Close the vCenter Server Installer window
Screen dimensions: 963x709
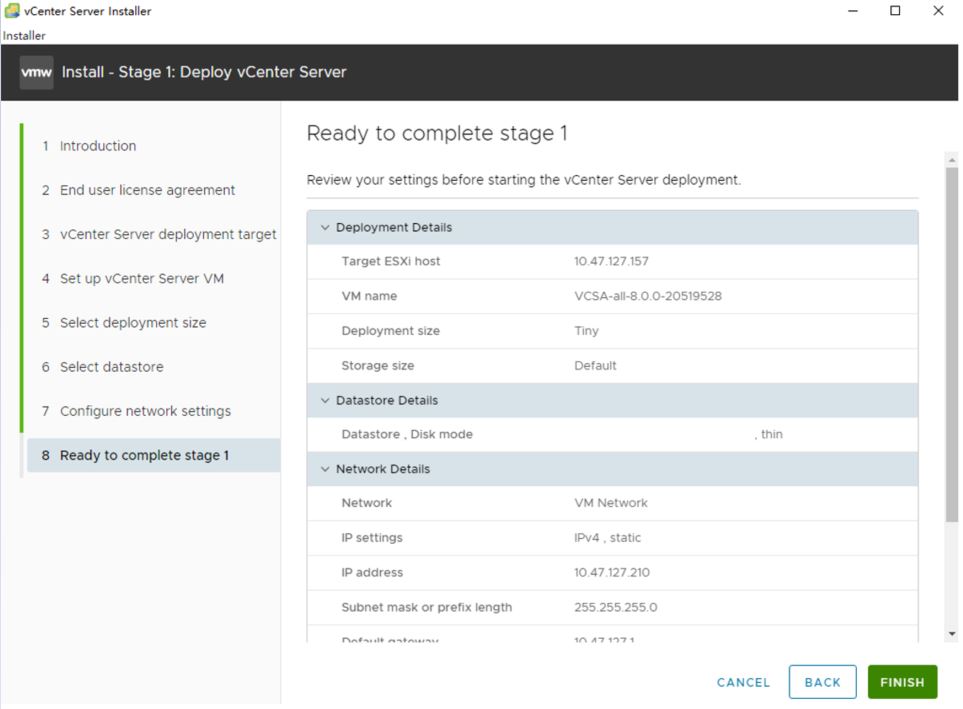pos(938,11)
